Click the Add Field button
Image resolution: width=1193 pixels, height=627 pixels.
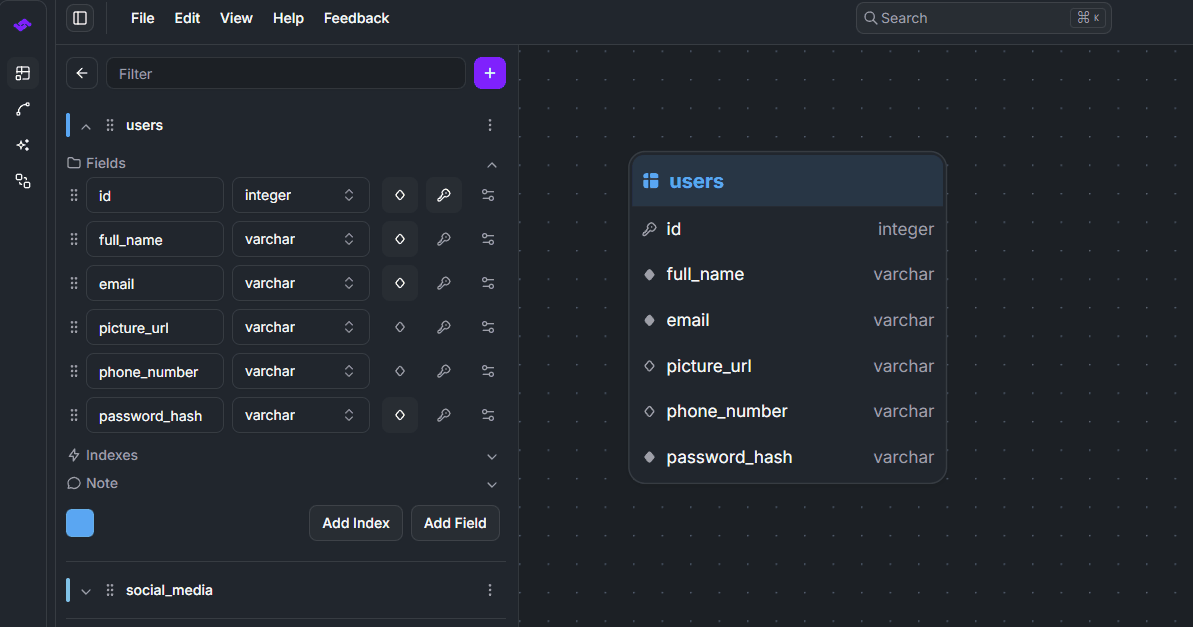(455, 522)
